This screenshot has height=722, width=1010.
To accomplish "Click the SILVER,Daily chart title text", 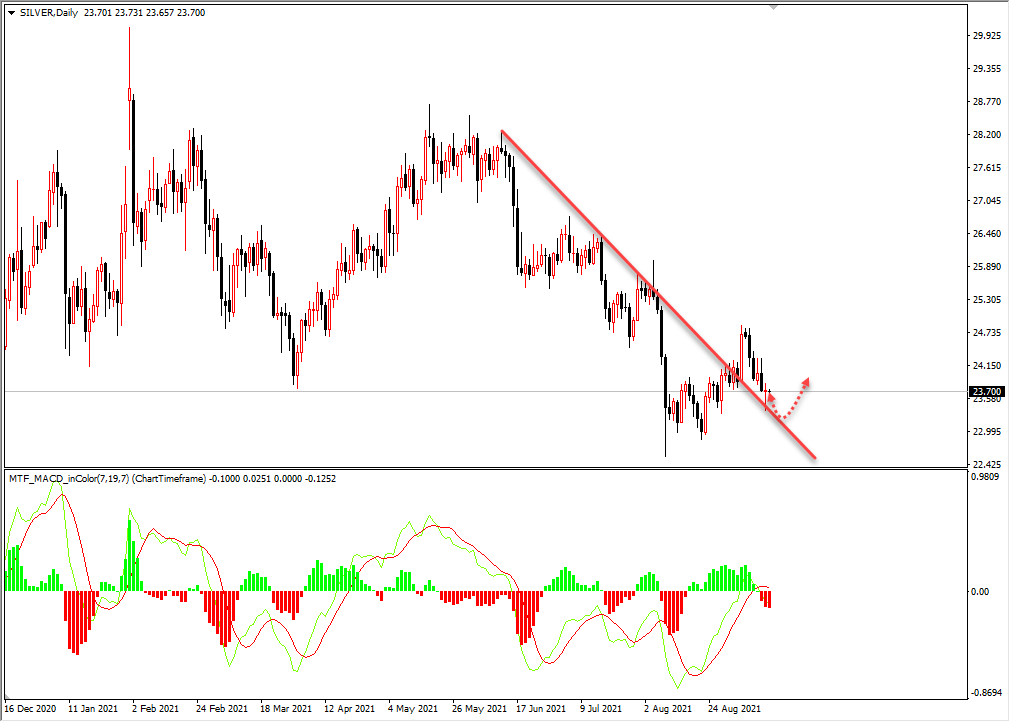I will coord(49,13).
